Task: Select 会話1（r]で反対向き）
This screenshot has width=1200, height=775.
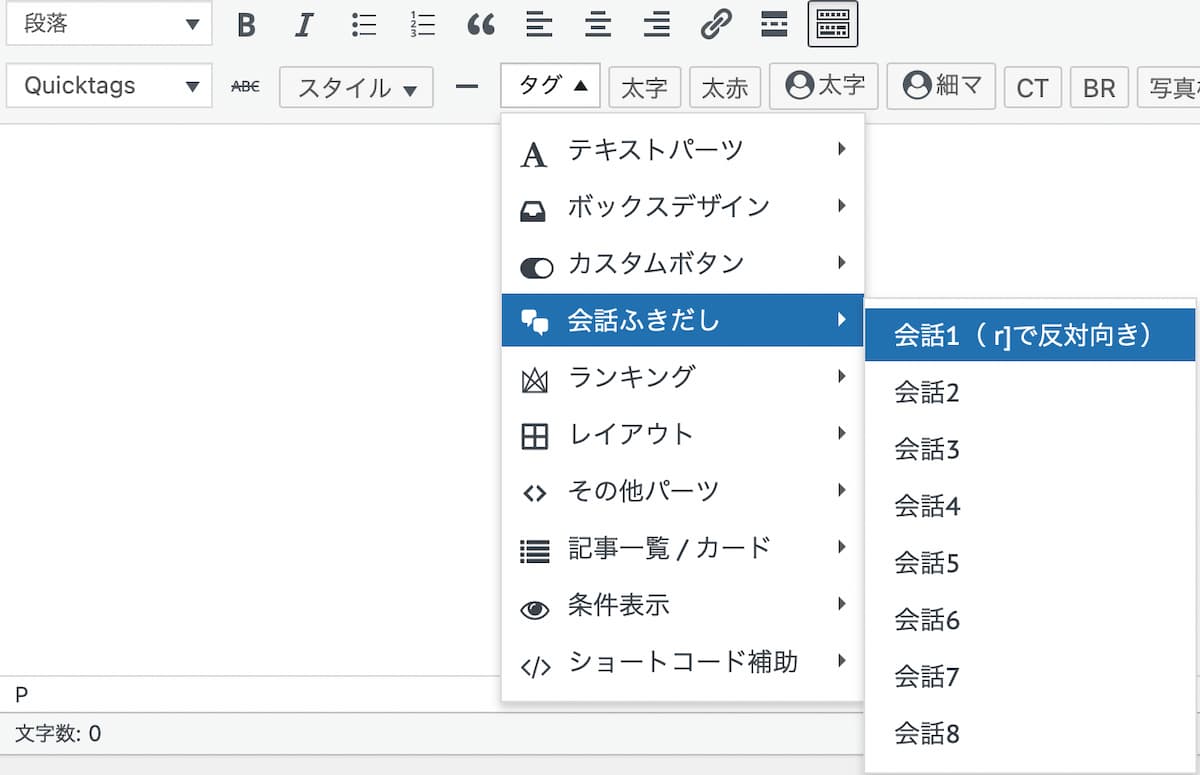Action: tap(1030, 335)
